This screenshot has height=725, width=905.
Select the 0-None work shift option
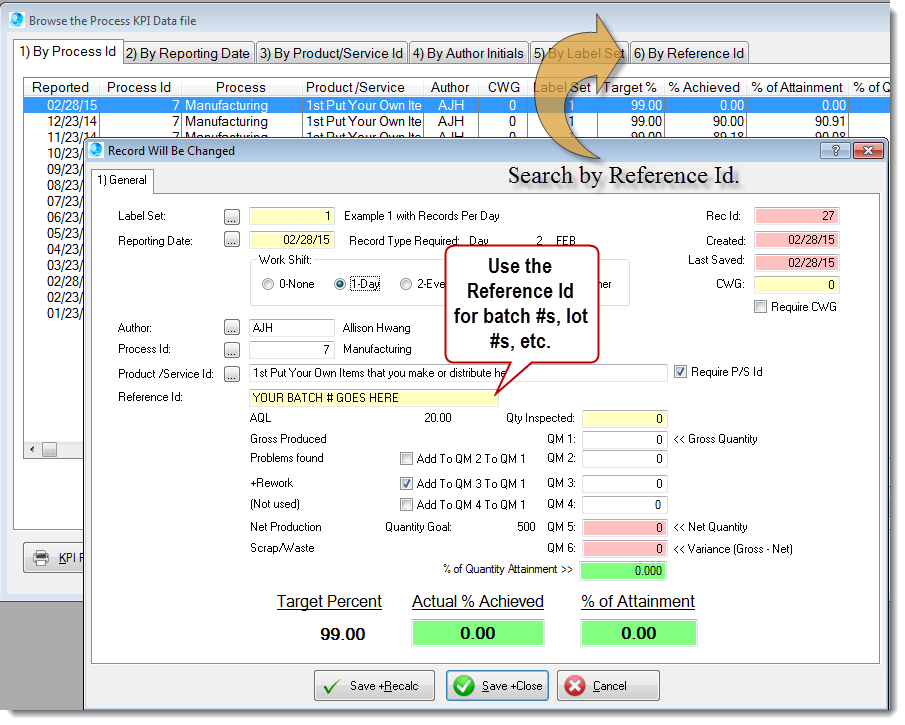(x=268, y=284)
